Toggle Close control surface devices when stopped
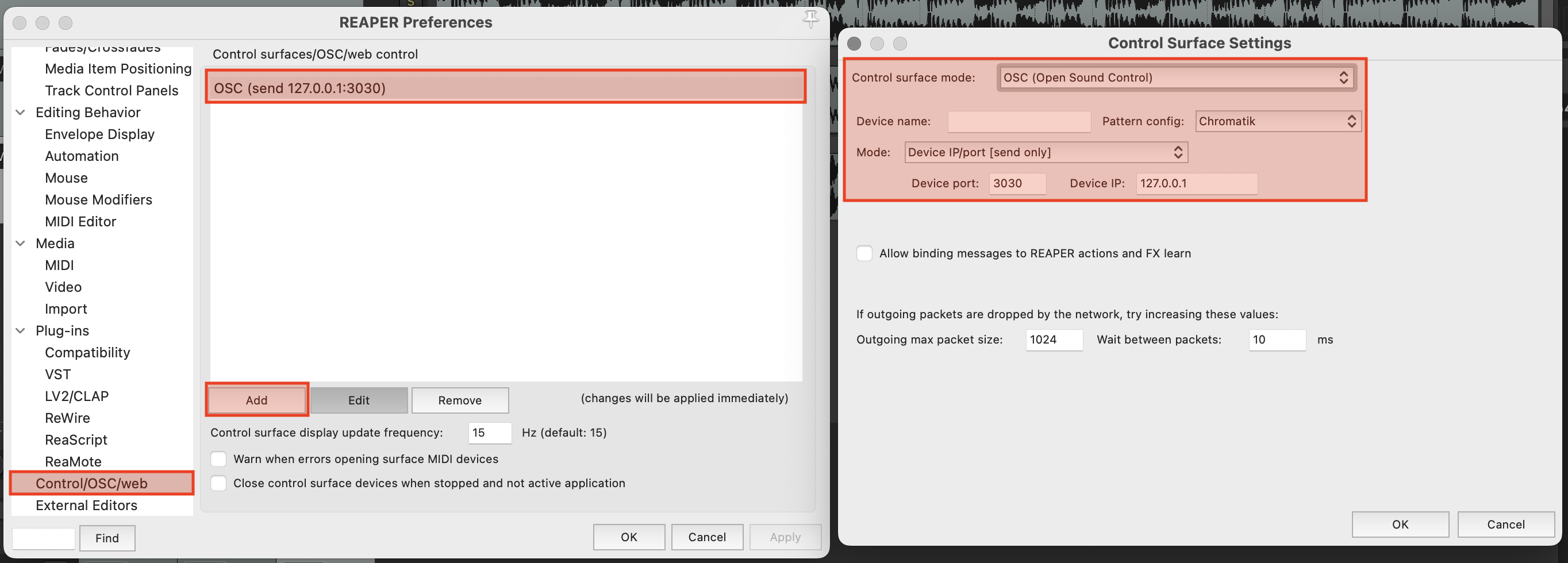This screenshot has height=563, width=1568. click(218, 483)
